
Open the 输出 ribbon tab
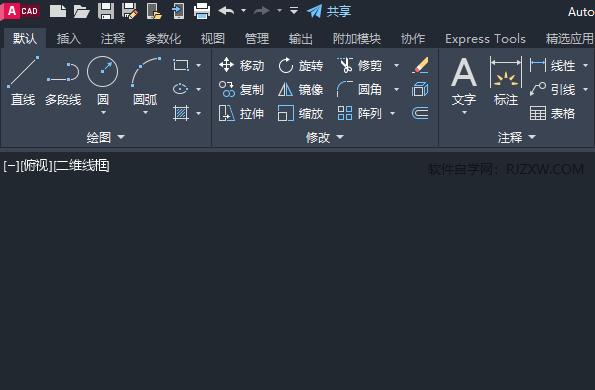pos(301,38)
